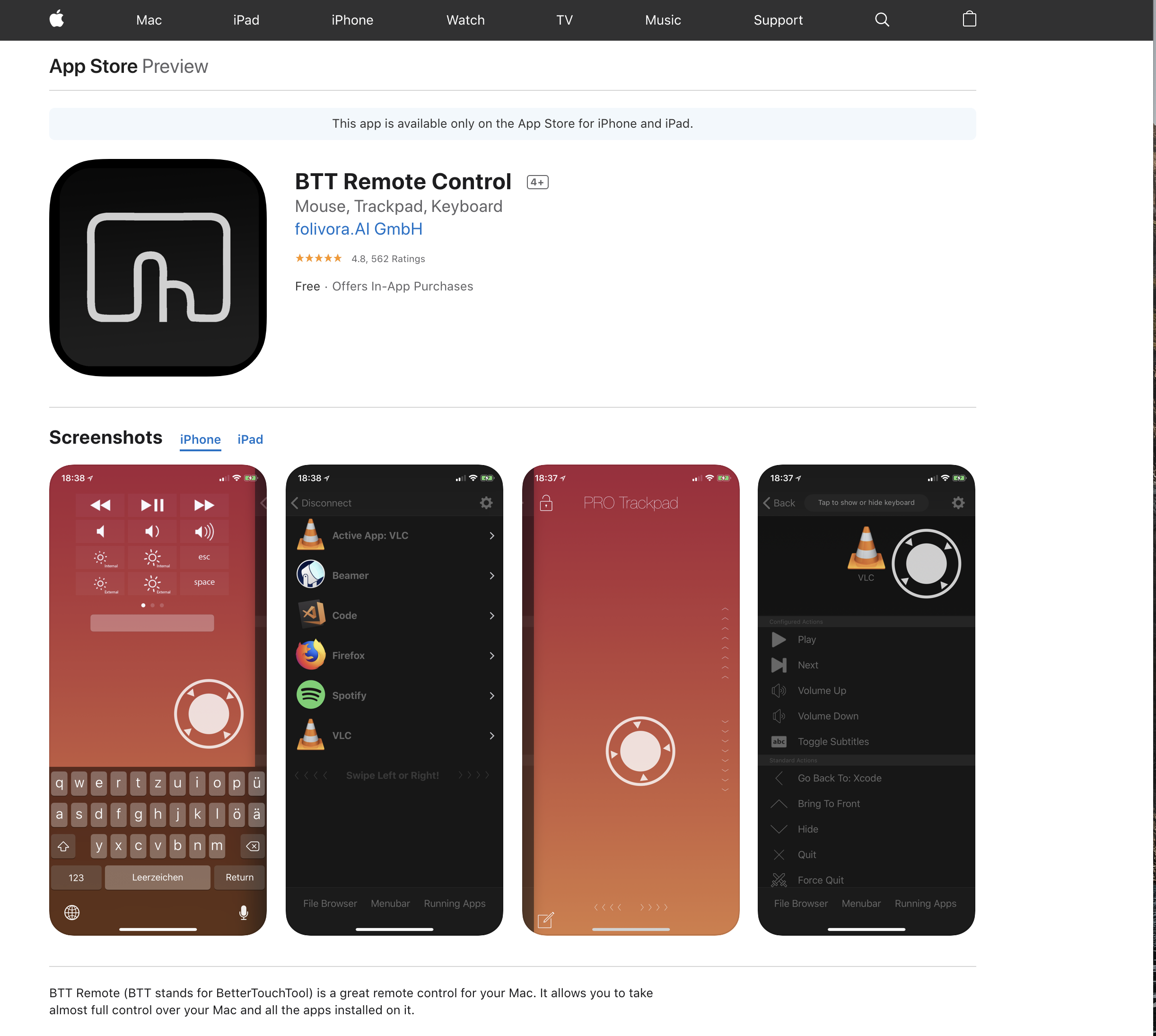Click the Beamer icon in app list

[x=311, y=575]
